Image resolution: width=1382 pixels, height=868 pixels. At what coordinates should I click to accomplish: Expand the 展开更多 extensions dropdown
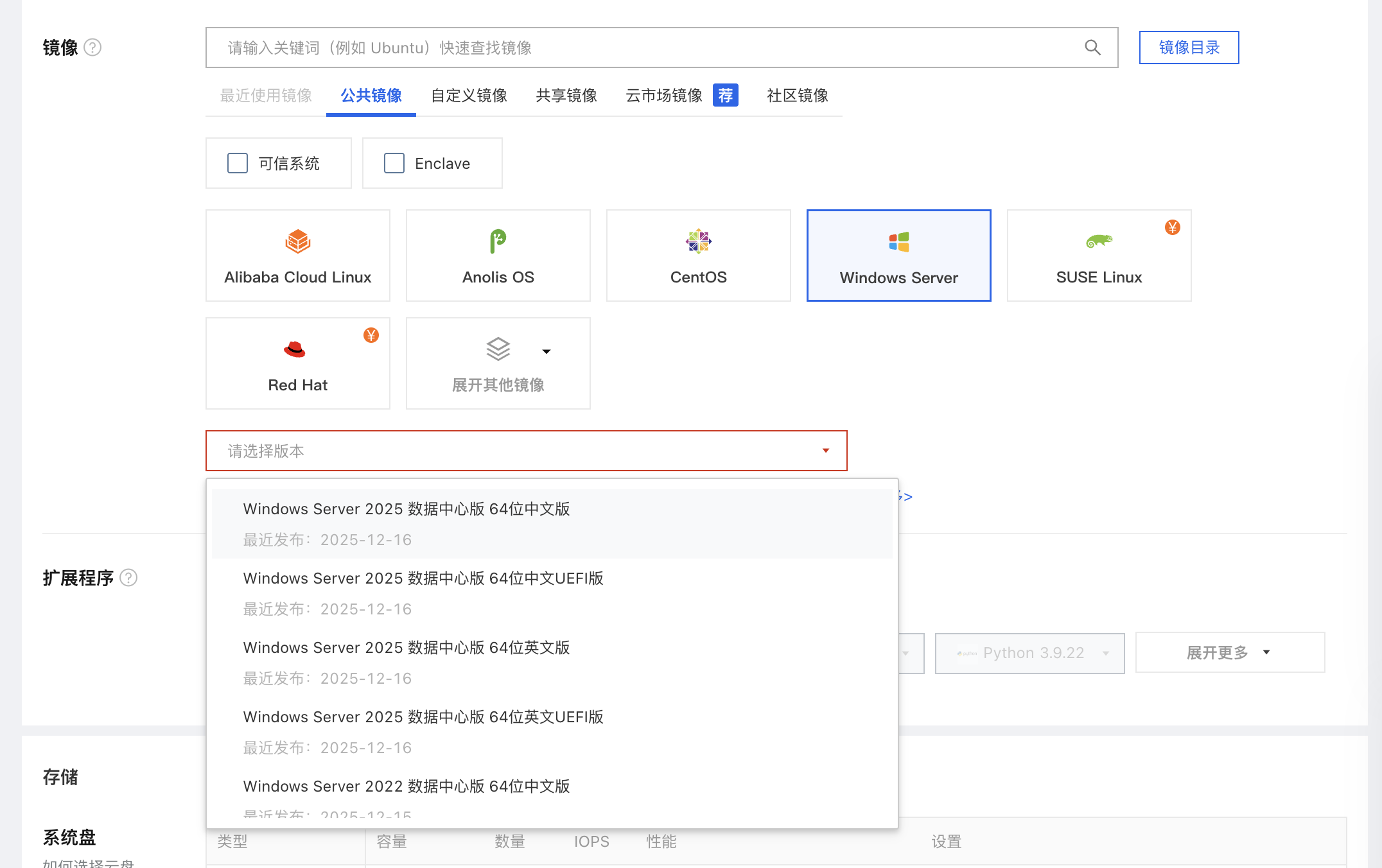click(x=1230, y=652)
